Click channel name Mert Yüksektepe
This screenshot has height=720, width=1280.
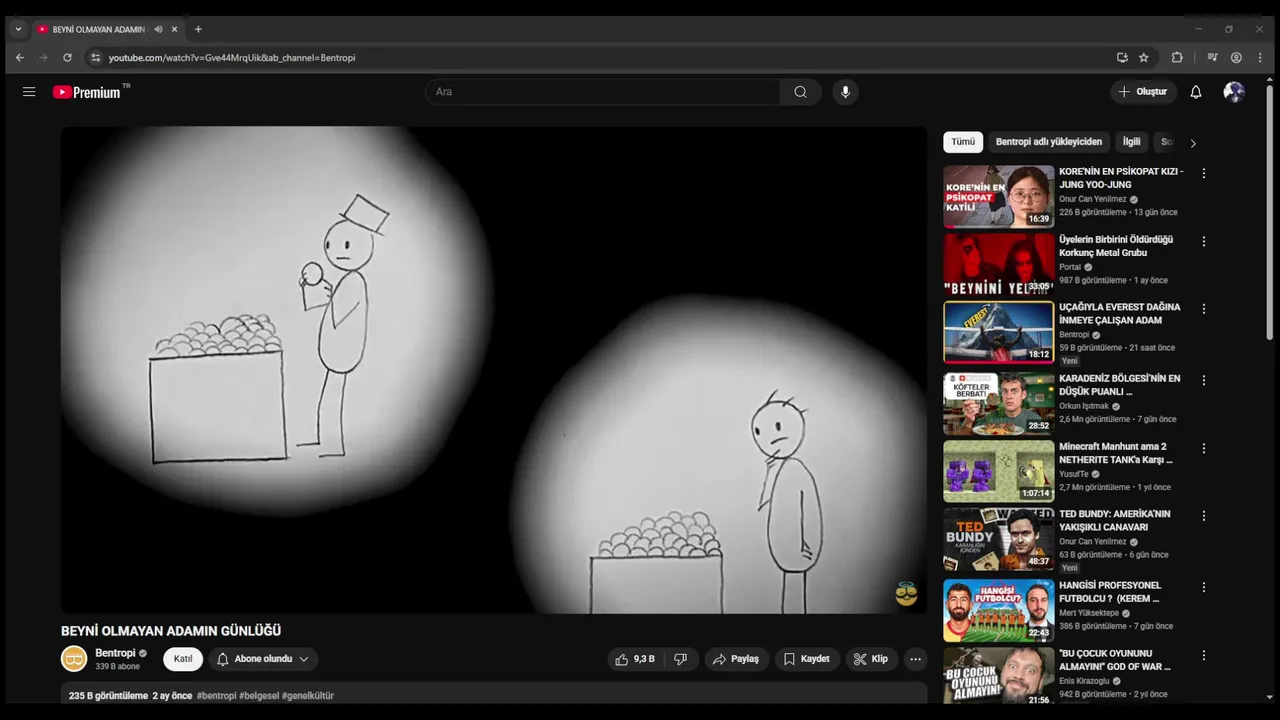coord(1089,613)
